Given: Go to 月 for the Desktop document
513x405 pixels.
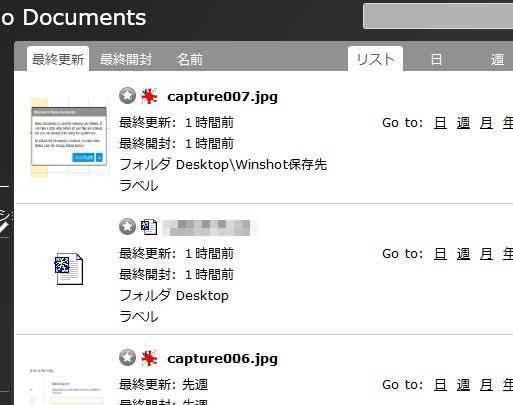Looking at the screenshot, I should 486,254.
